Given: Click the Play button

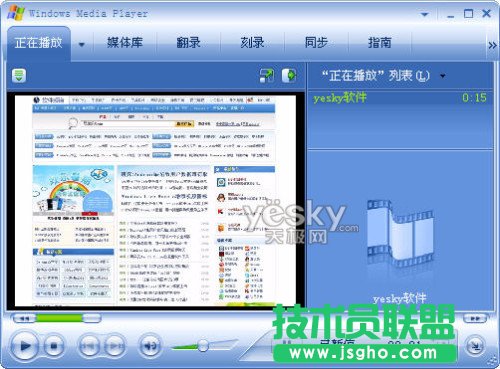Looking at the screenshot, I should point(25,346).
